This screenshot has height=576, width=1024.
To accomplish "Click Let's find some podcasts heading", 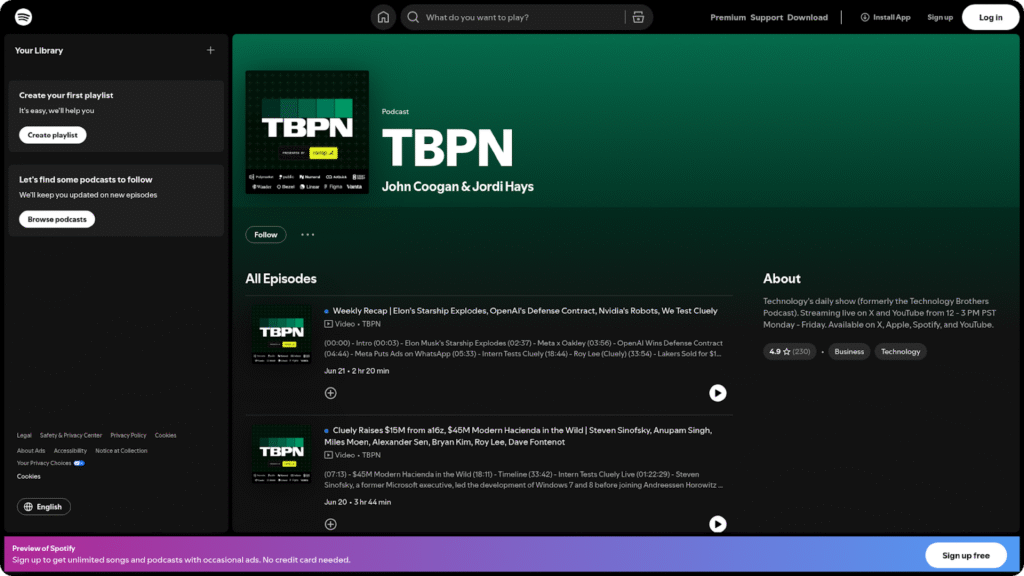I will click(x=86, y=180).
